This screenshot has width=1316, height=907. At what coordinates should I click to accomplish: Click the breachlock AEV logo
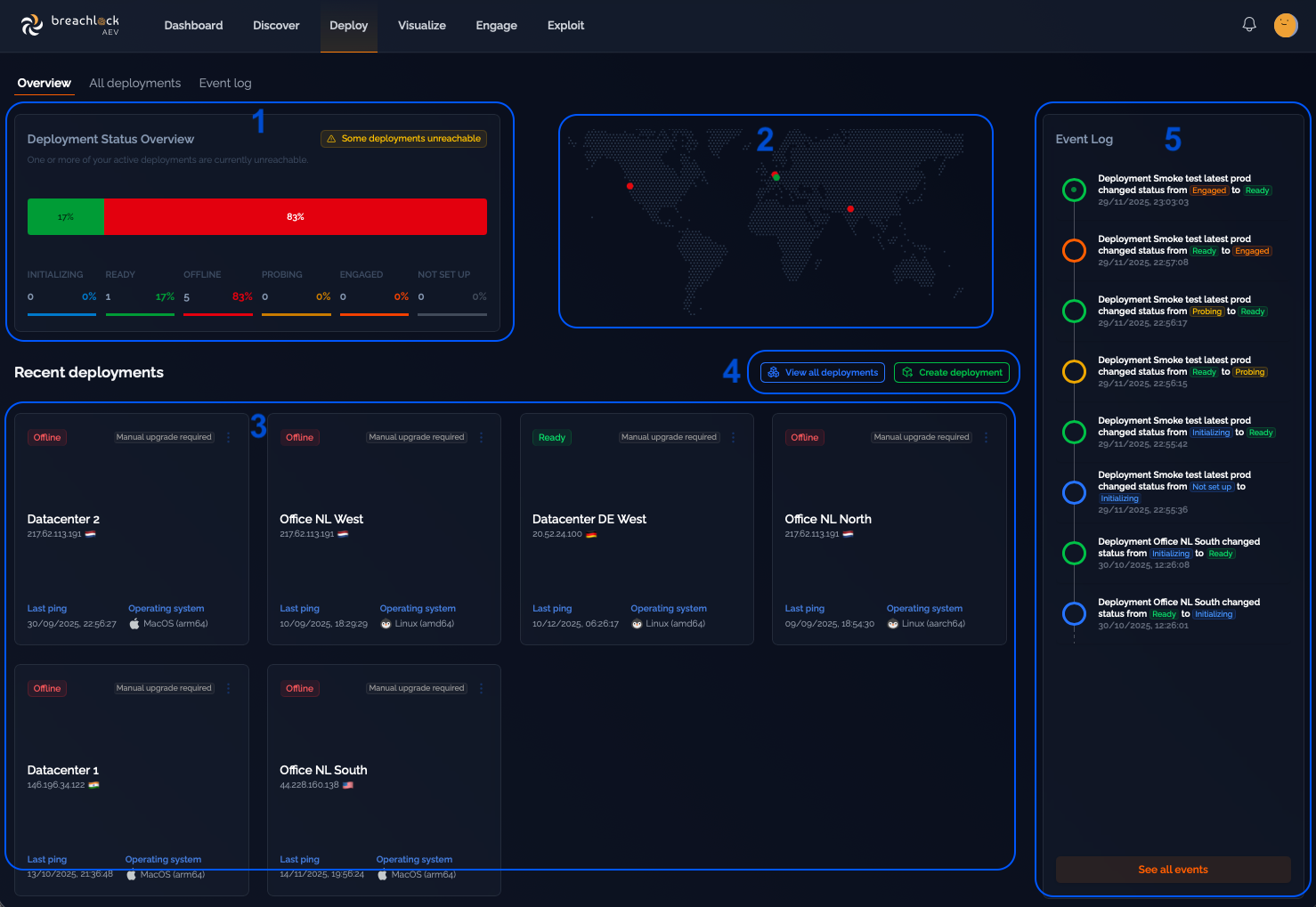(x=70, y=25)
